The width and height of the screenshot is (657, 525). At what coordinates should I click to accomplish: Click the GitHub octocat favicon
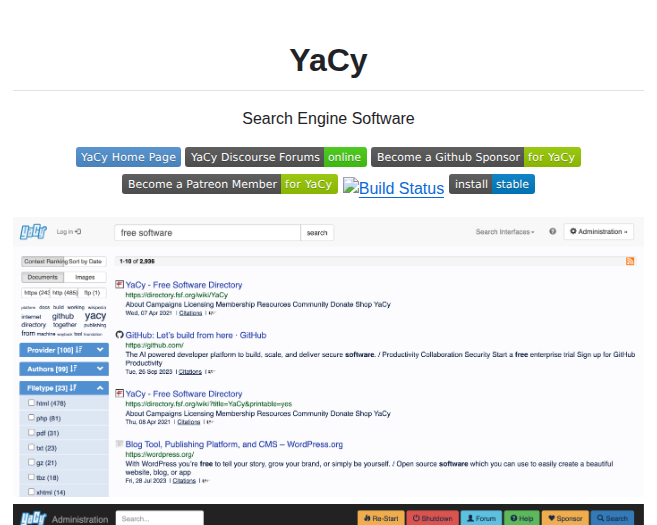119,334
